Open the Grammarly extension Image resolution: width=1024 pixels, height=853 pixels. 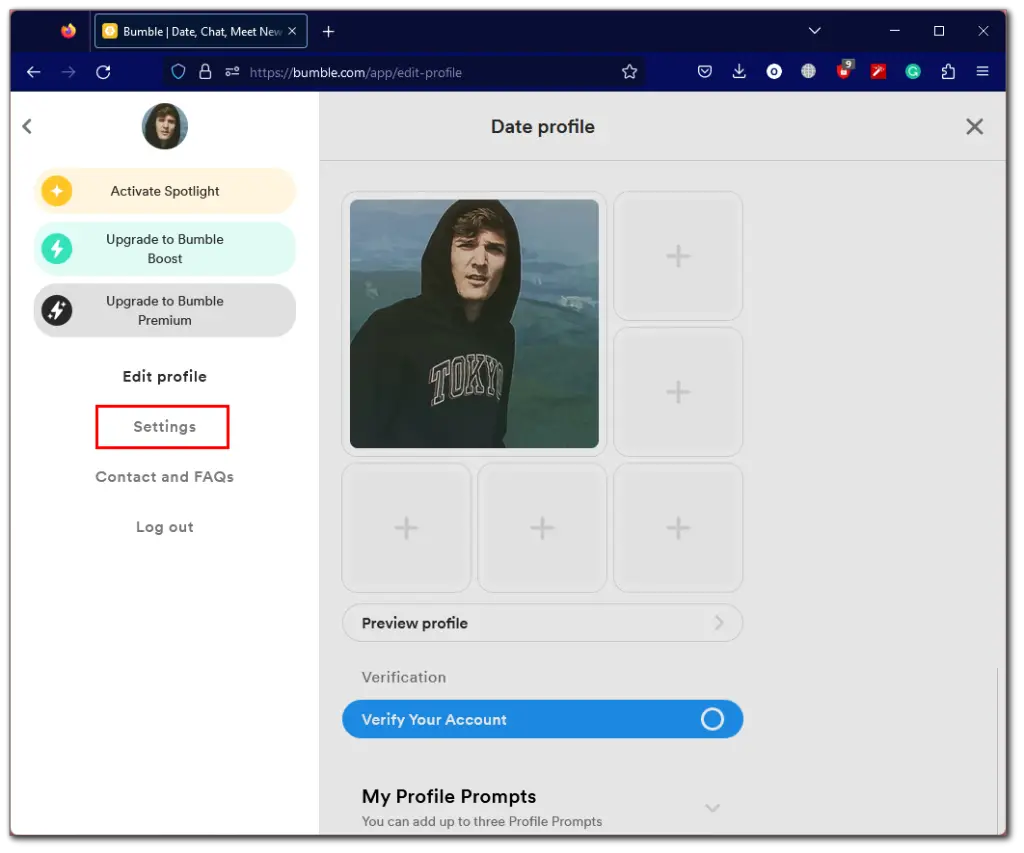point(913,71)
